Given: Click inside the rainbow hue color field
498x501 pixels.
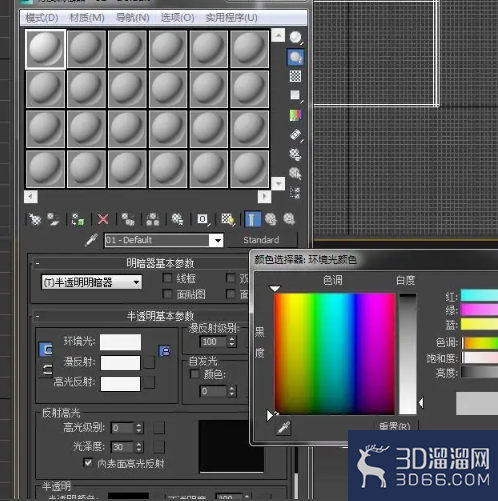Looking at the screenshot, I should (334, 354).
